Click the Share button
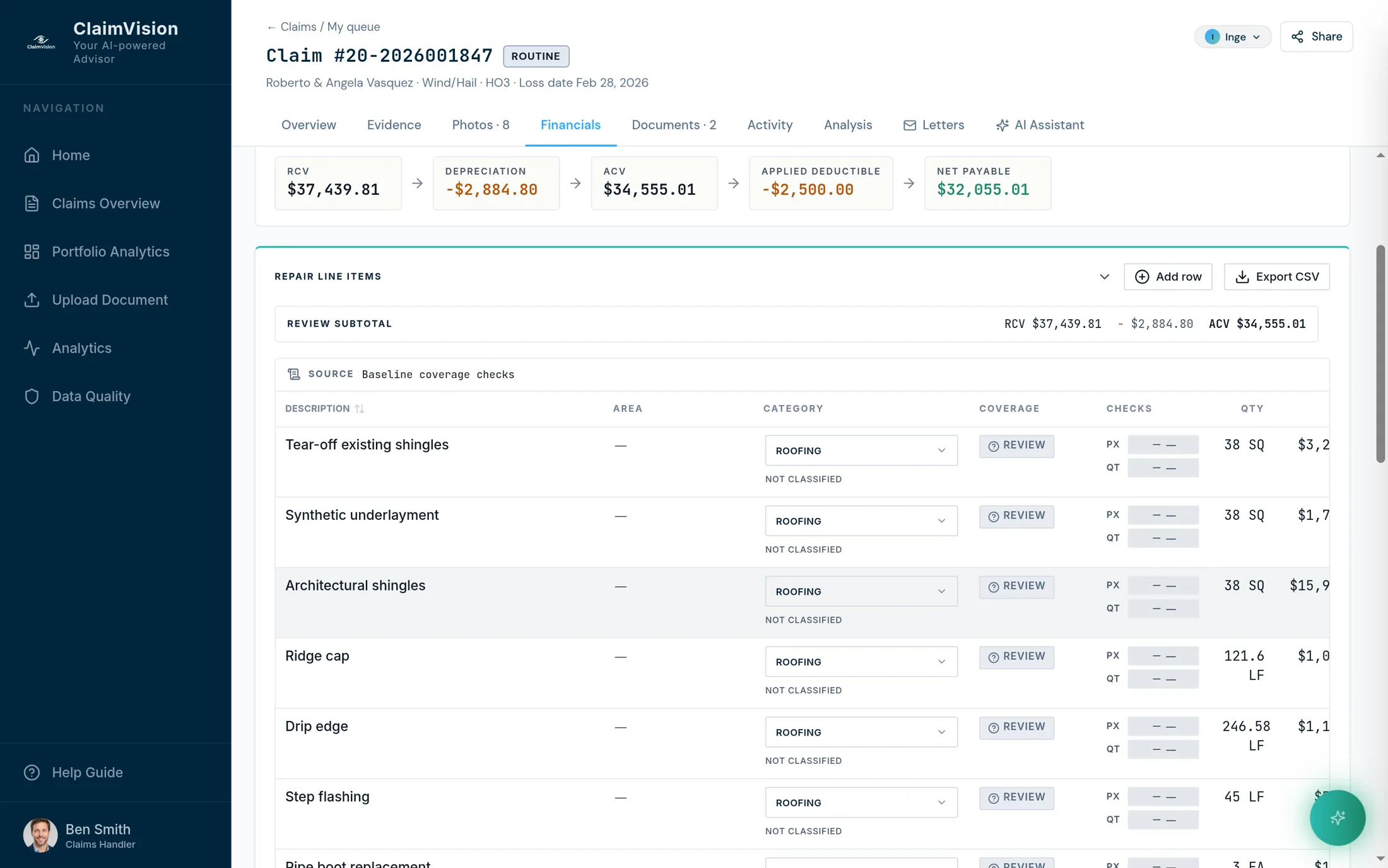 (1316, 37)
